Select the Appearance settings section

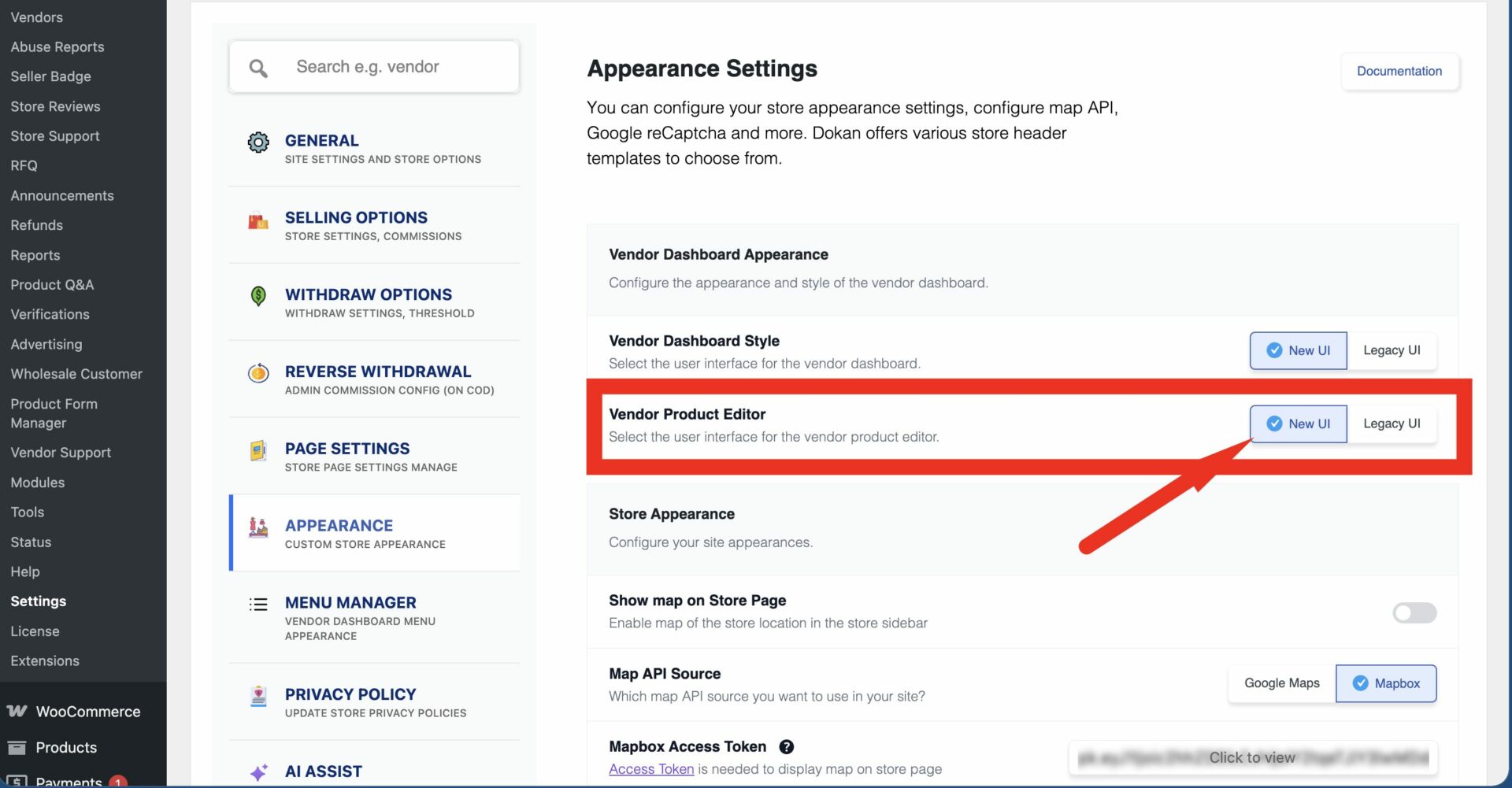374,533
